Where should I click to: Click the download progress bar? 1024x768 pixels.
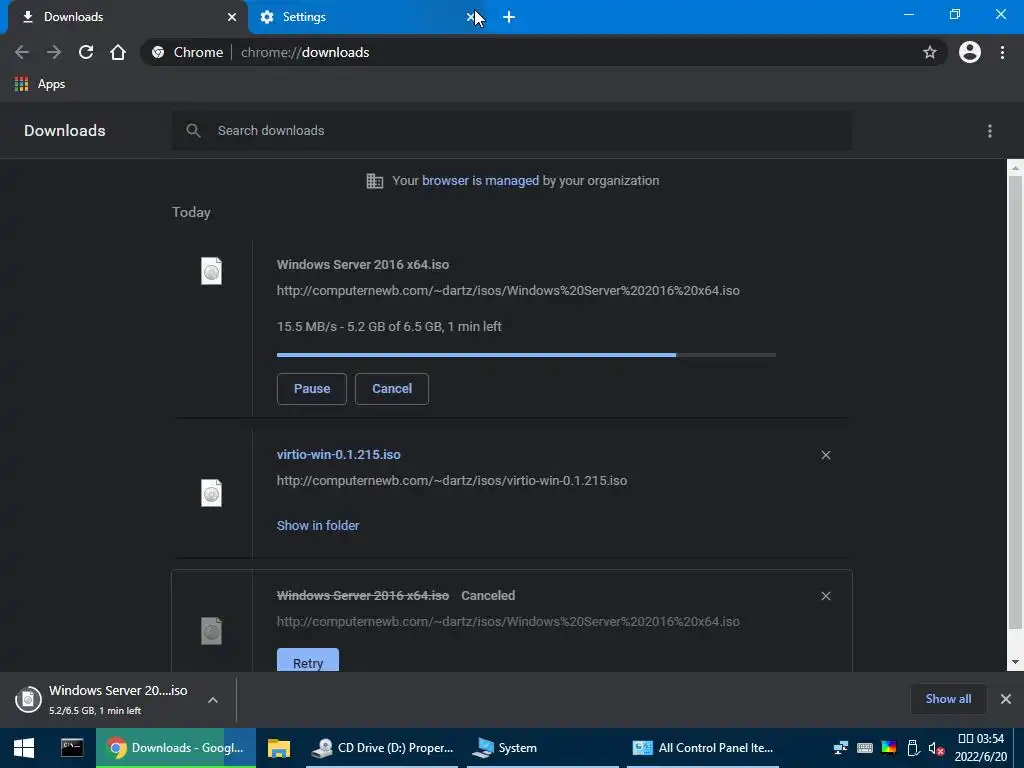pos(526,355)
